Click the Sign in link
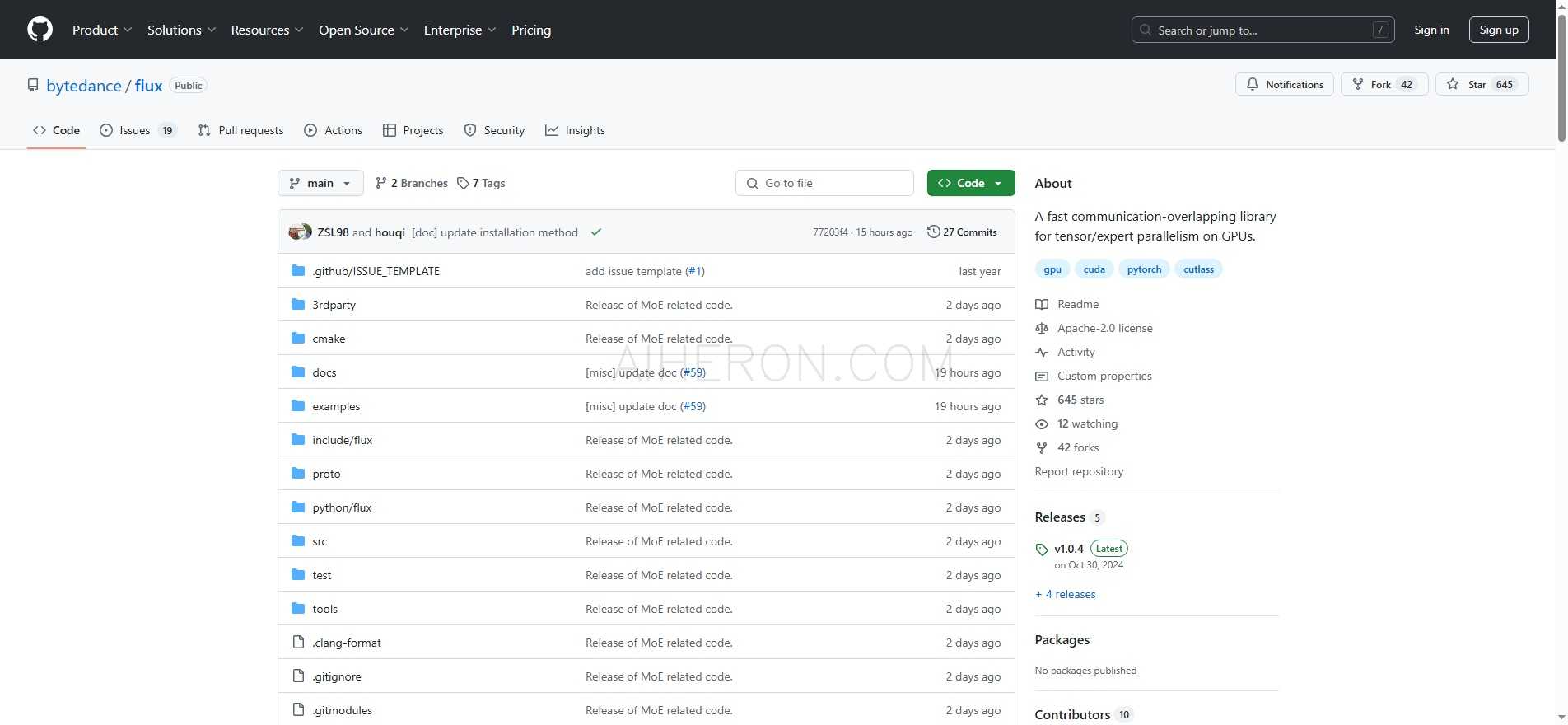Screen dimensions: 1568x725 tap(1431, 30)
